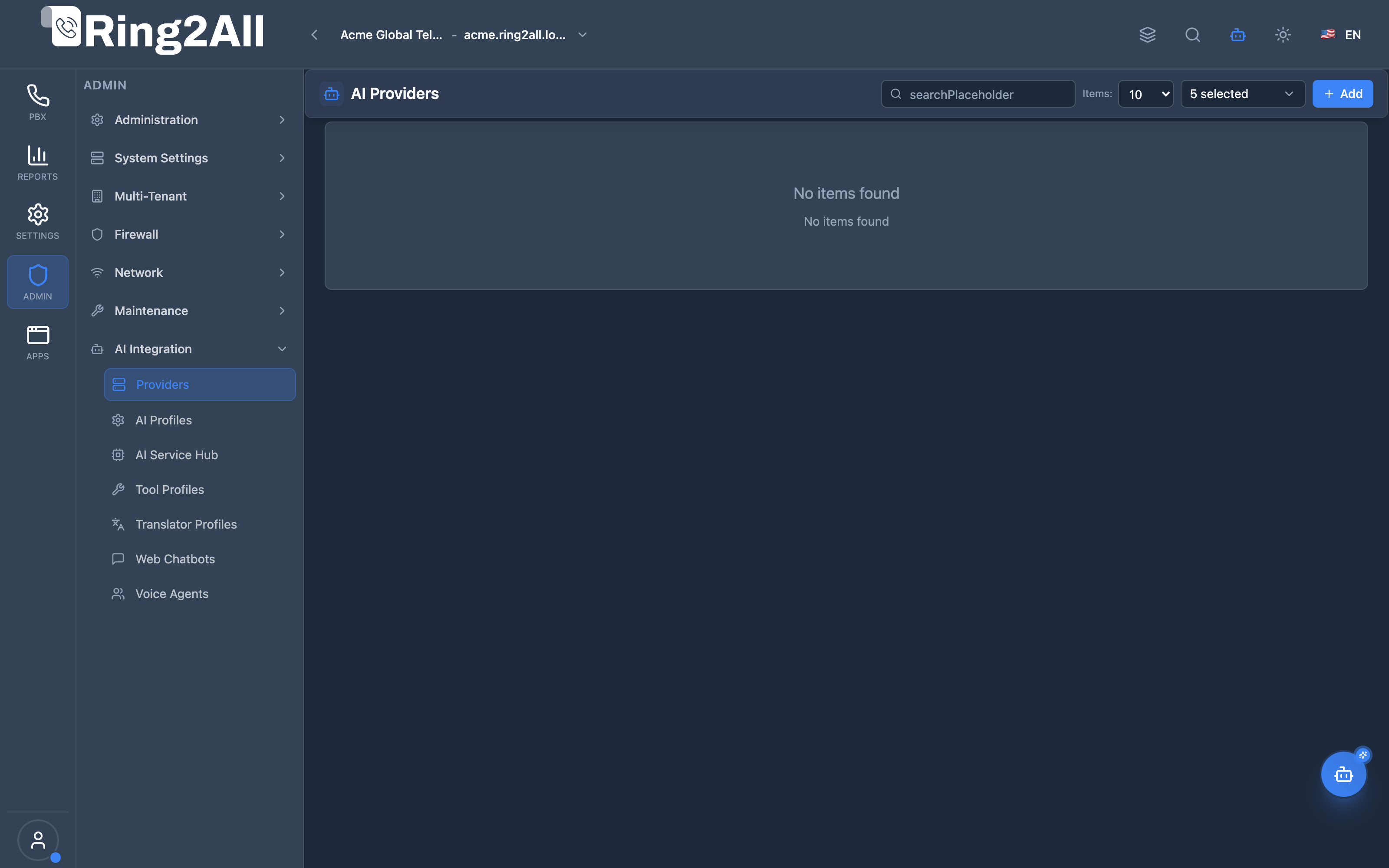Open the Apps window icon
This screenshot has height=868, width=1389.
(37, 342)
